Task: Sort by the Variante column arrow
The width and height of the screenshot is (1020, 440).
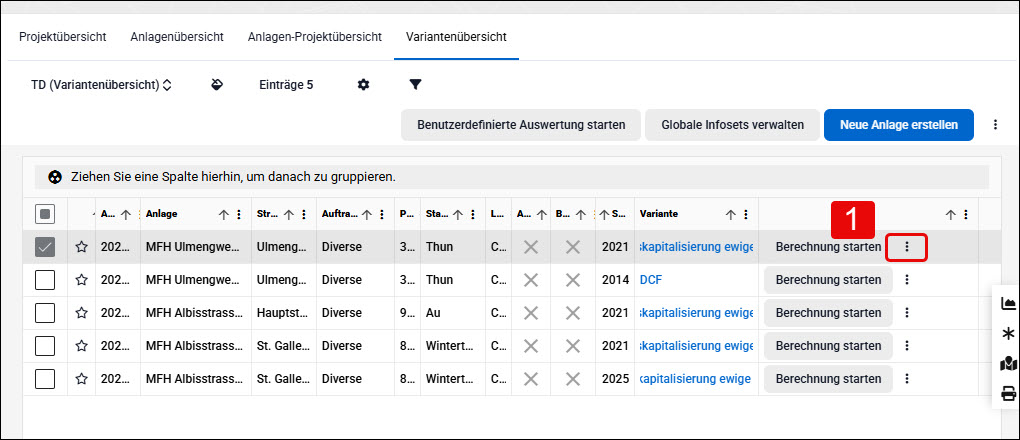Action: tap(731, 214)
